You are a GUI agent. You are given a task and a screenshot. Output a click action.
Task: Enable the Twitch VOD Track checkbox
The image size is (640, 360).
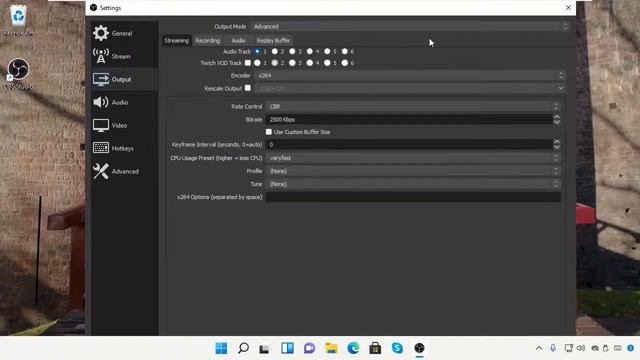248,63
